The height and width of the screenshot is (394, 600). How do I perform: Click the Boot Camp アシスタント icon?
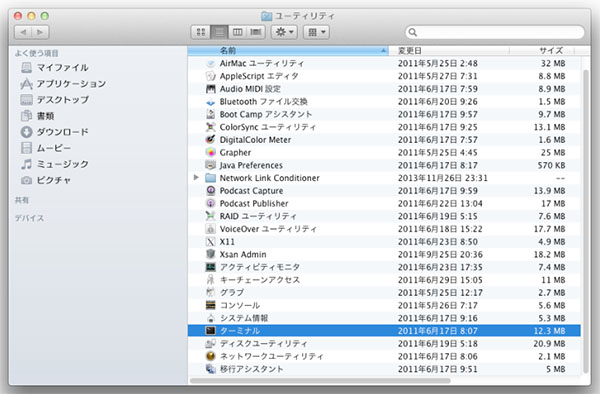pyautogui.click(x=210, y=114)
